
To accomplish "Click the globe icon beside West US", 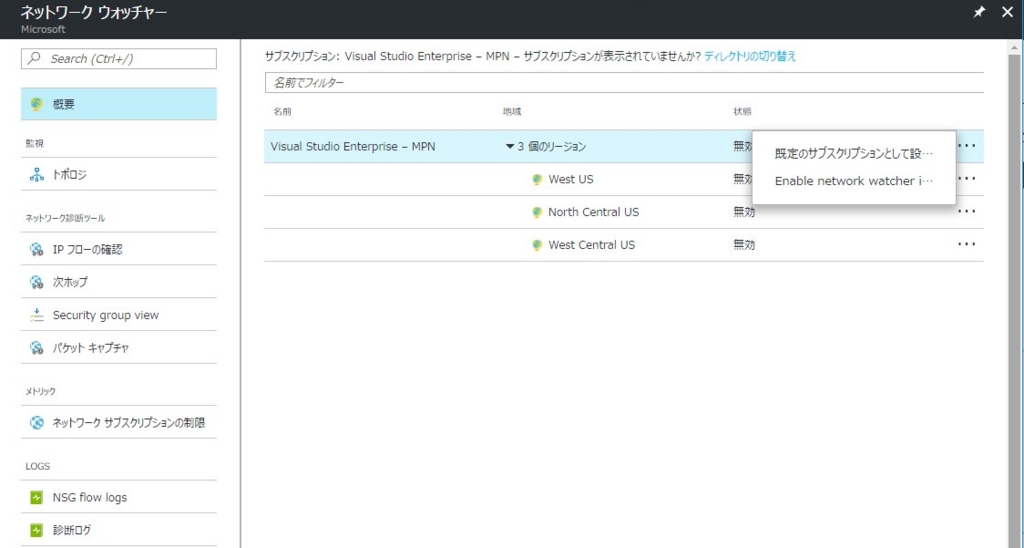I will [x=537, y=179].
